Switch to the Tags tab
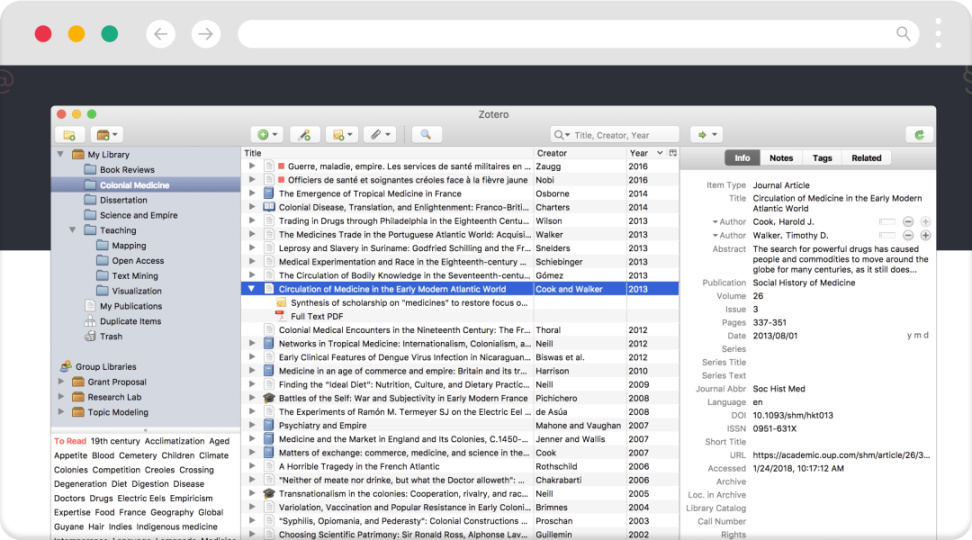Screen dimensions: 972x540 pos(822,158)
